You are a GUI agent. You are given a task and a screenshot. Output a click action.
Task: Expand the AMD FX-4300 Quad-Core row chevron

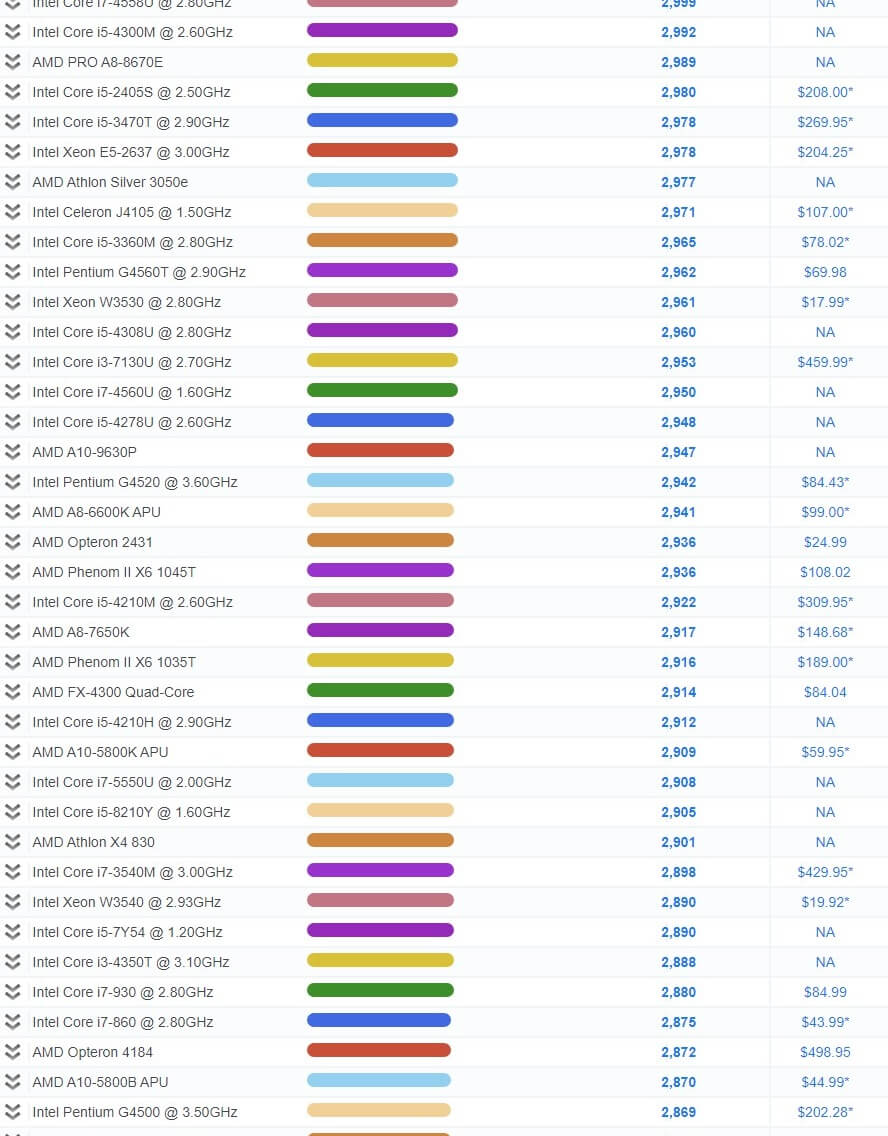[12, 692]
